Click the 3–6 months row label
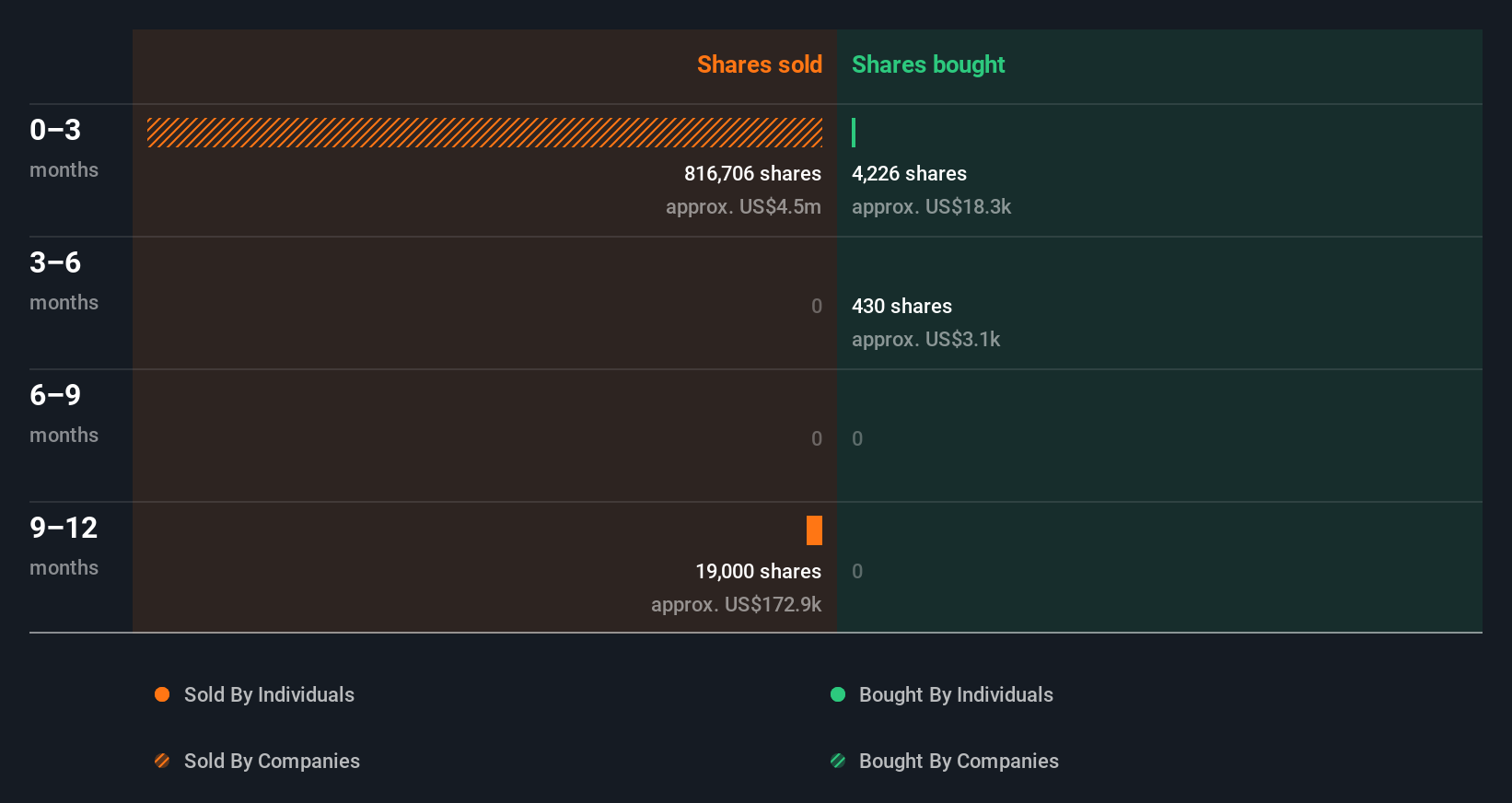Viewport: 1512px width, 803px height. click(64, 280)
